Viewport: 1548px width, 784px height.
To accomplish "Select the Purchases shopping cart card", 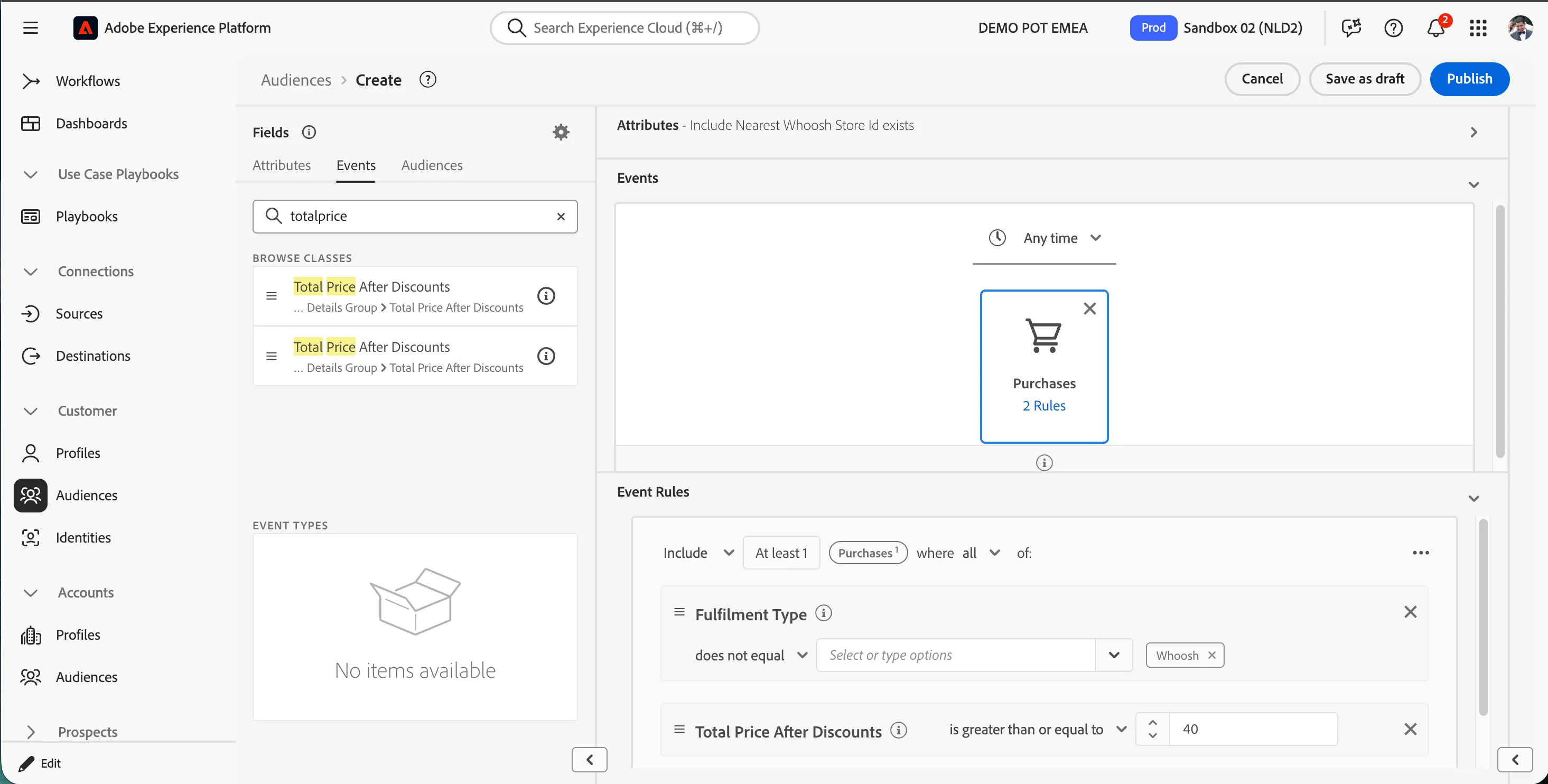I will [x=1044, y=367].
